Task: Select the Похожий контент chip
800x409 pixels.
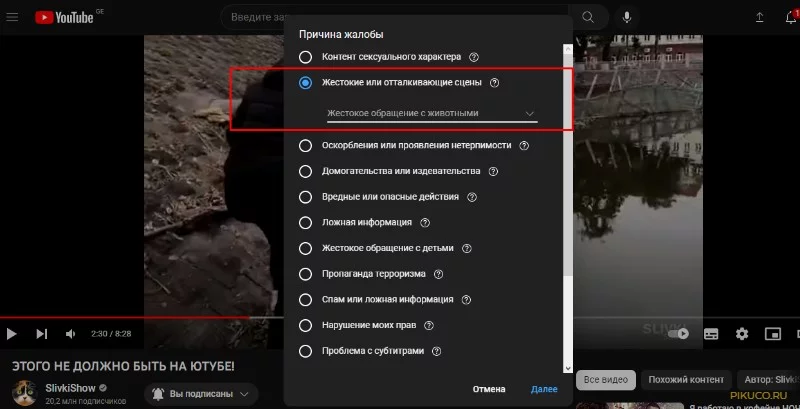Action: pyautogui.click(x=686, y=380)
